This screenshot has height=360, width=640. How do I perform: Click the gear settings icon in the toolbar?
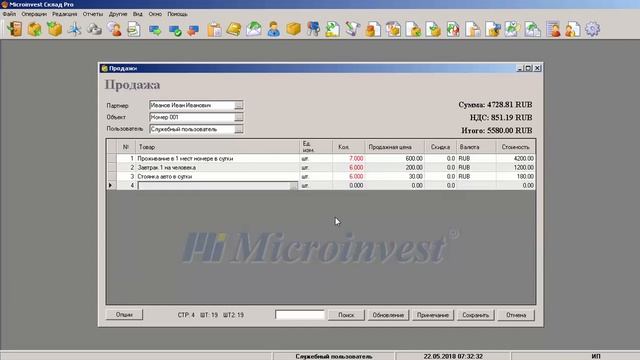592,29
